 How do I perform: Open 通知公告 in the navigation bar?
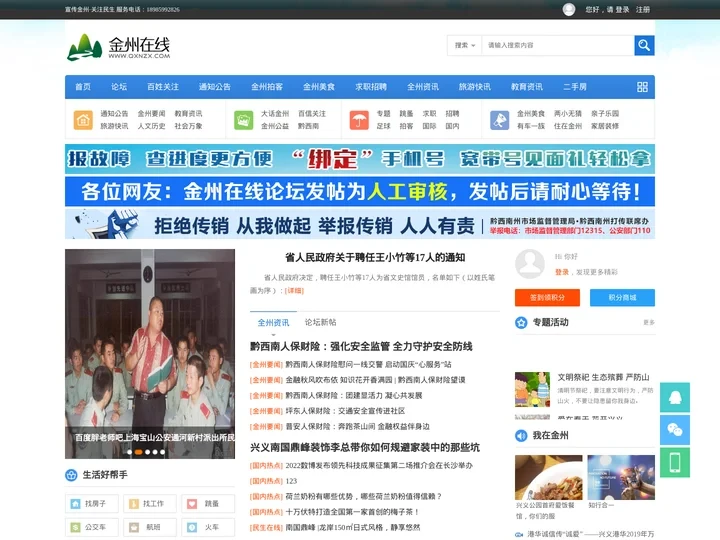pyautogui.click(x=215, y=87)
